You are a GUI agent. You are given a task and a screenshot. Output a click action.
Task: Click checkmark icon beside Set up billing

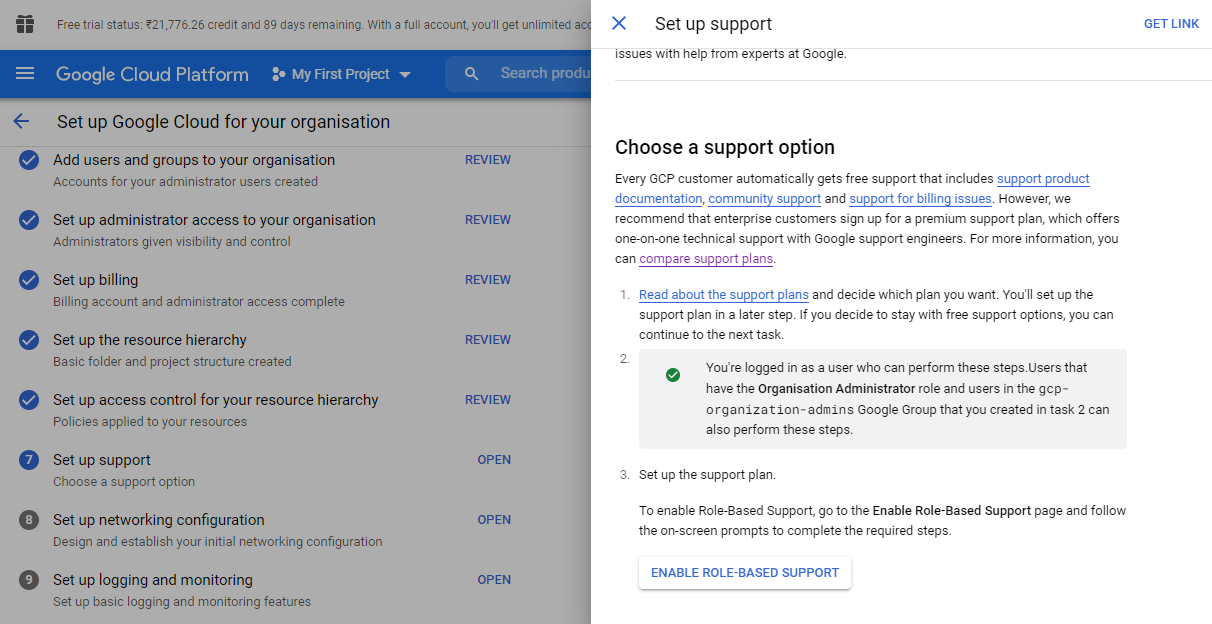pyautogui.click(x=29, y=280)
